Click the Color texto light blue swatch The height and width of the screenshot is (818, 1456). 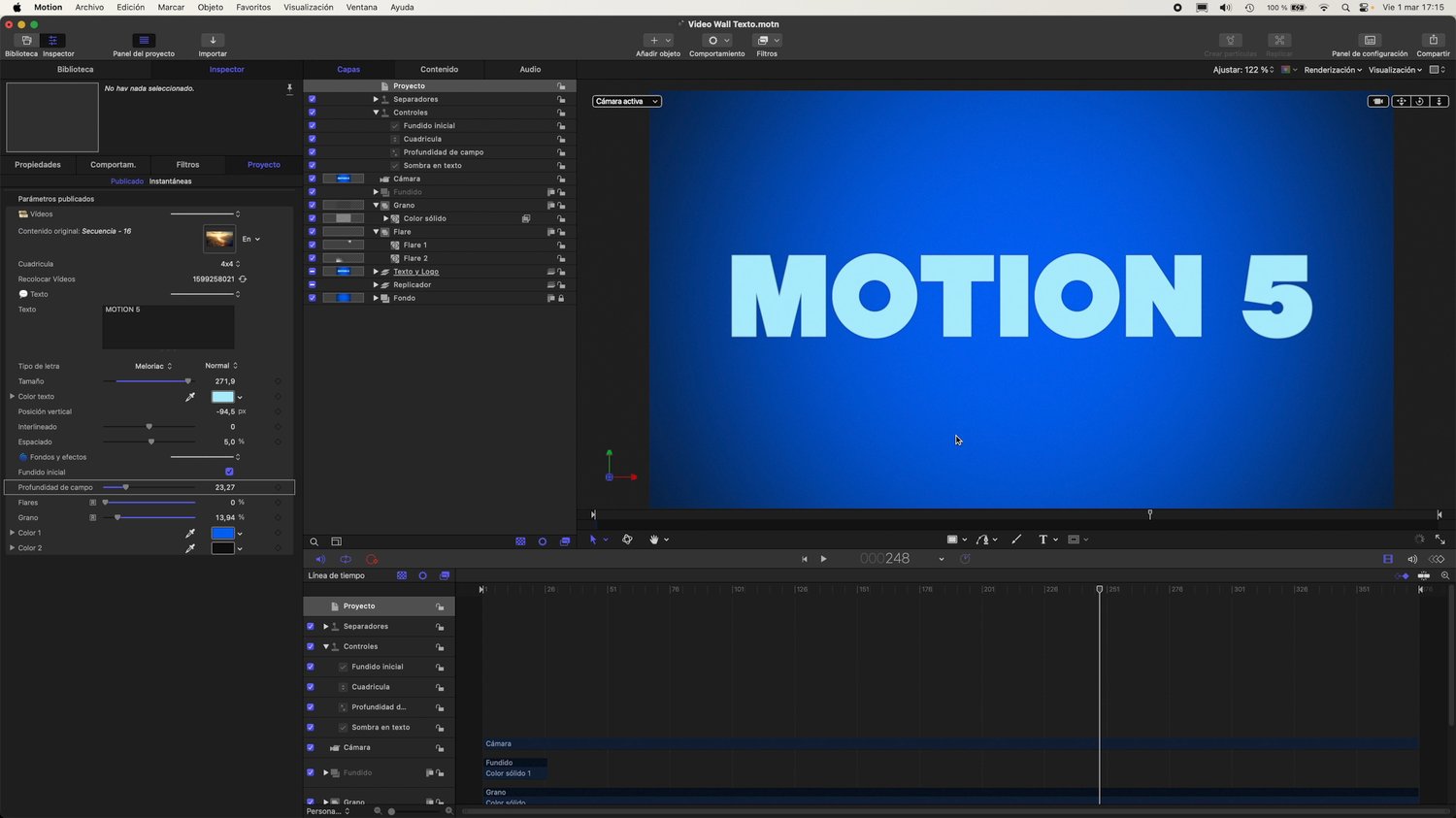tap(223, 397)
